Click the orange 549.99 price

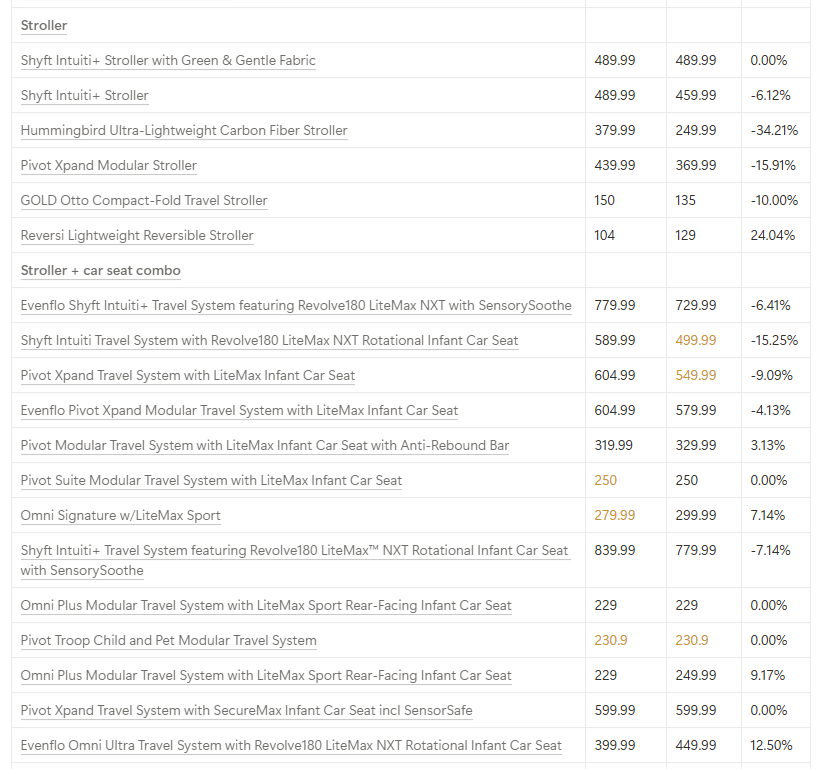point(696,375)
